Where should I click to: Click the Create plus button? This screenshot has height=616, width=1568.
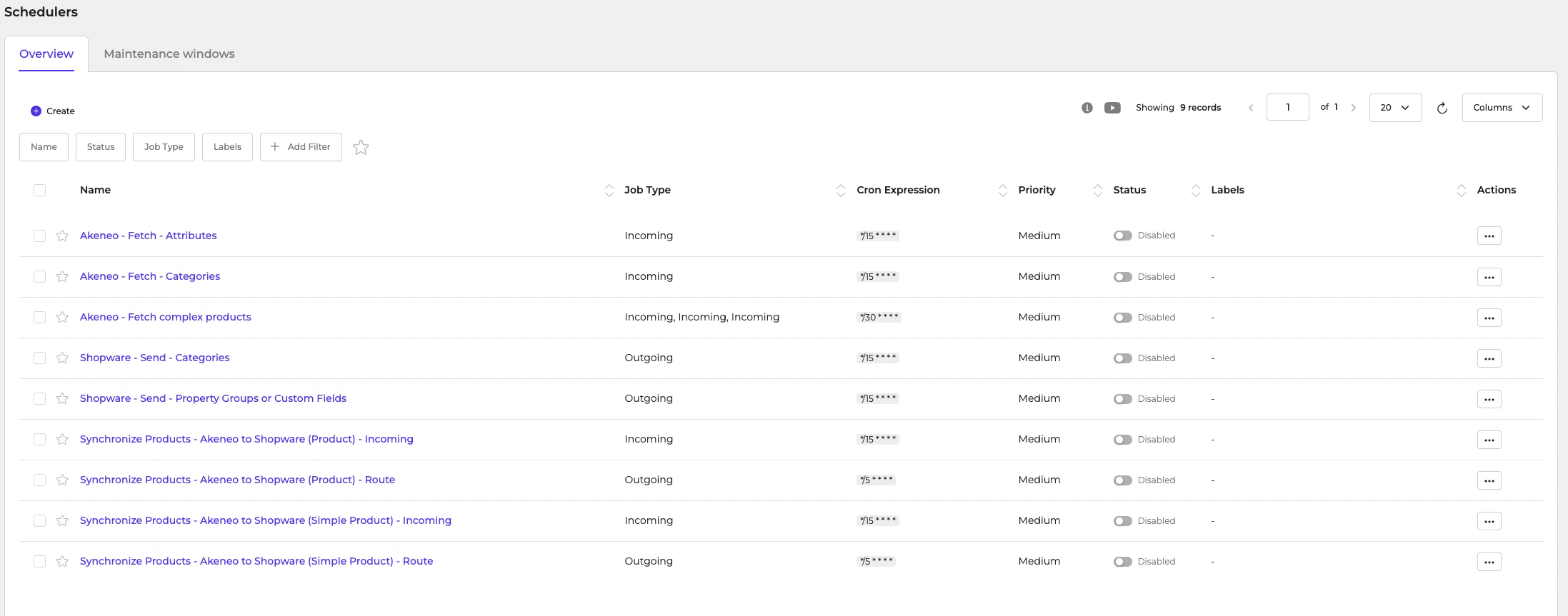tap(52, 111)
